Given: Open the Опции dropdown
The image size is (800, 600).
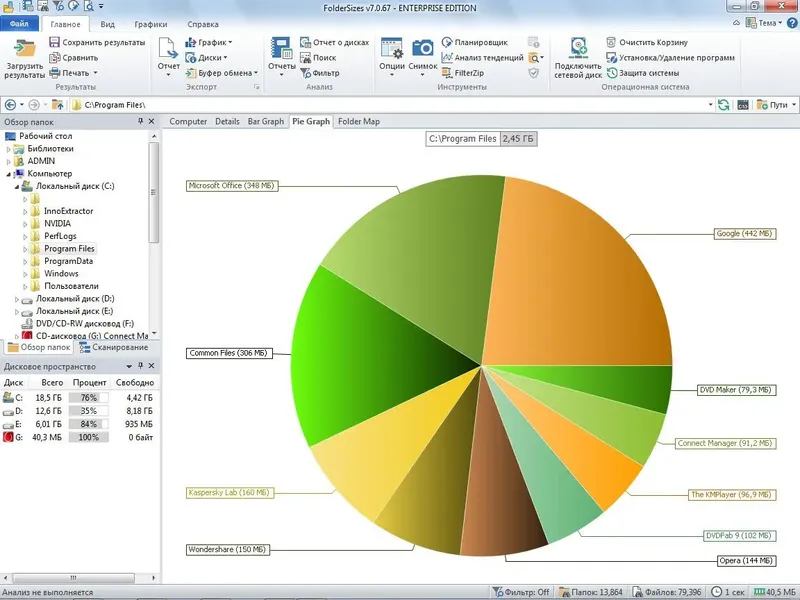Looking at the screenshot, I should 394,57.
